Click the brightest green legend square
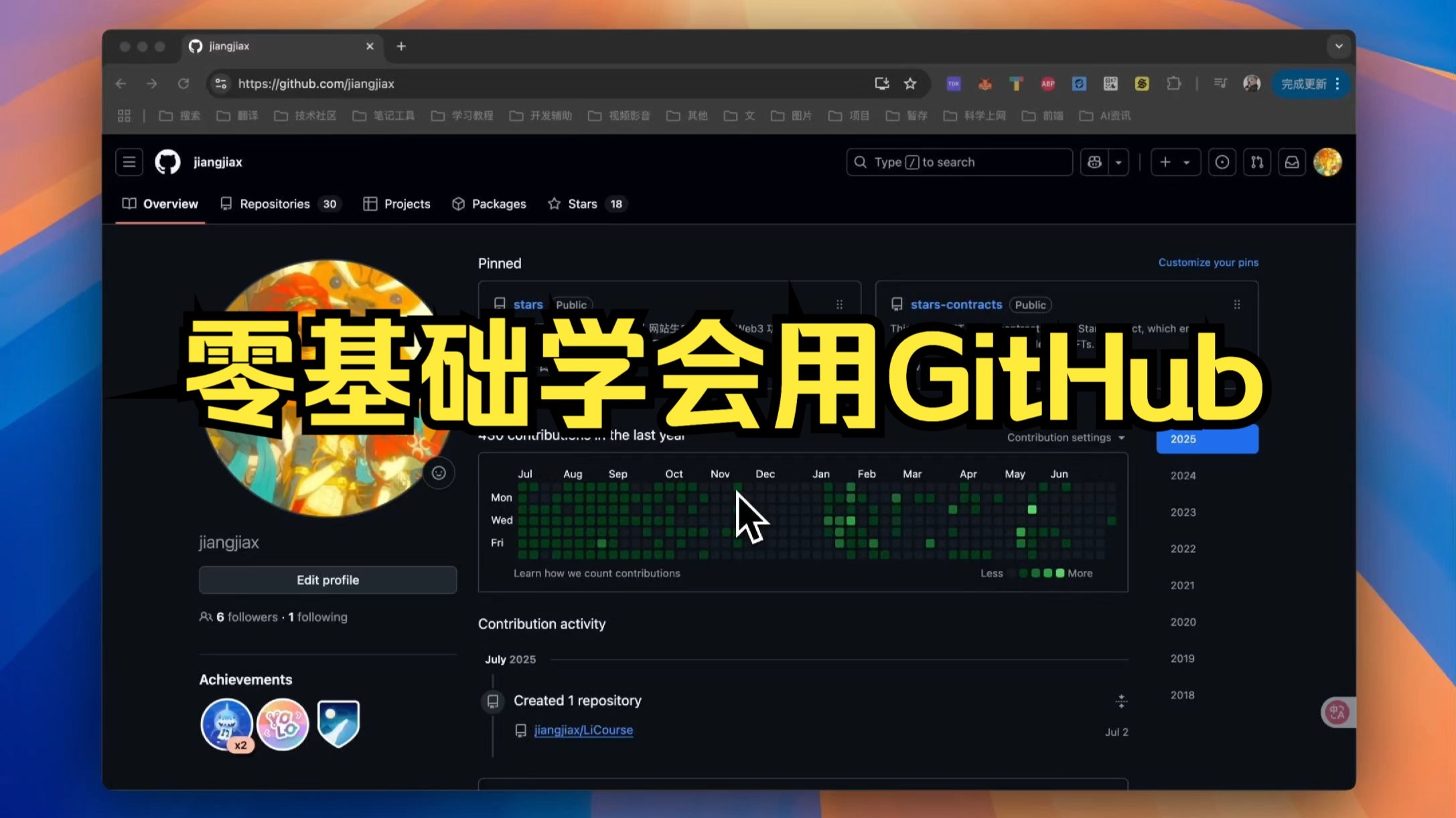 pyautogui.click(x=1060, y=573)
